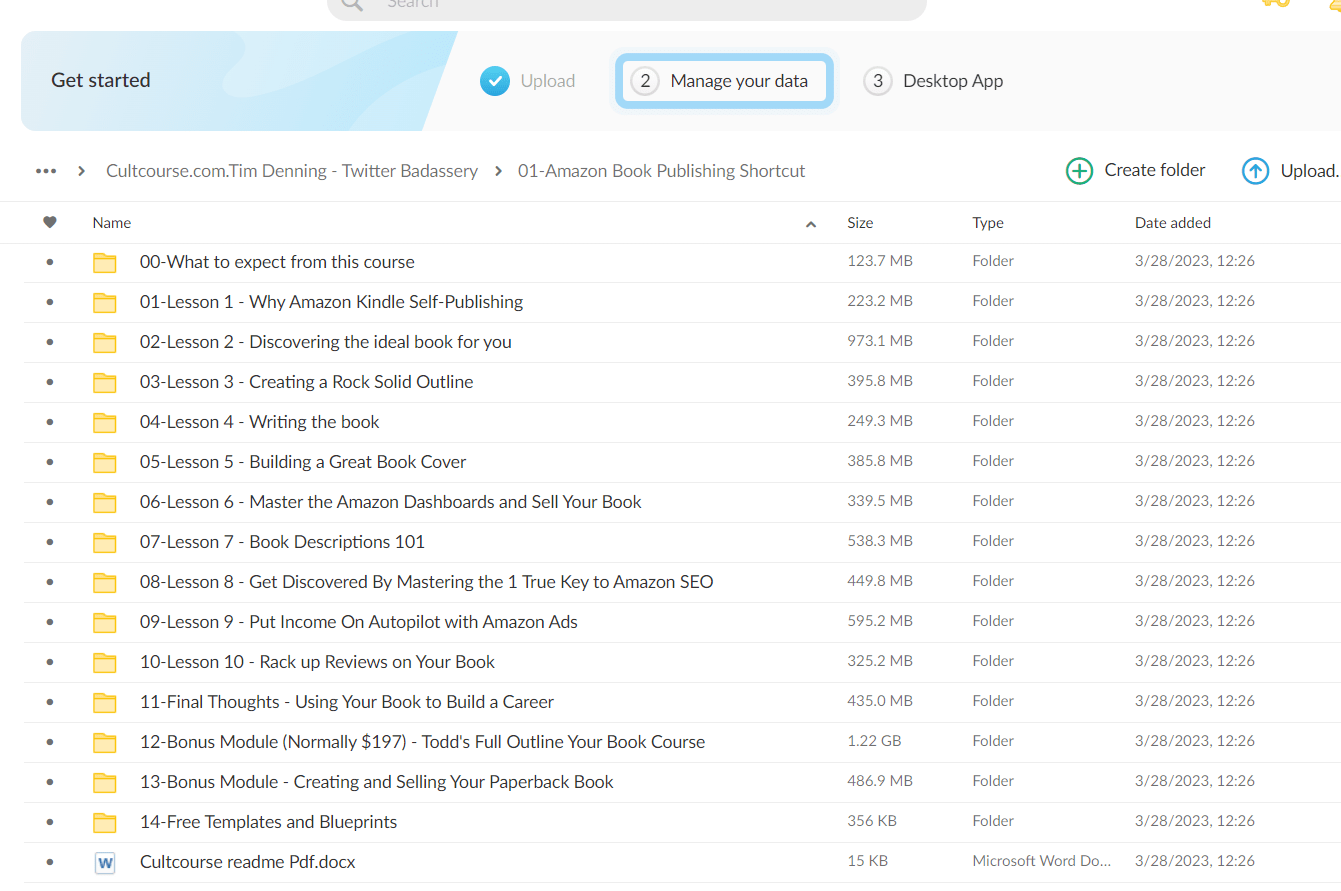Click the 356 KB size value
This screenshot has height=891, width=1341.
coord(872,821)
